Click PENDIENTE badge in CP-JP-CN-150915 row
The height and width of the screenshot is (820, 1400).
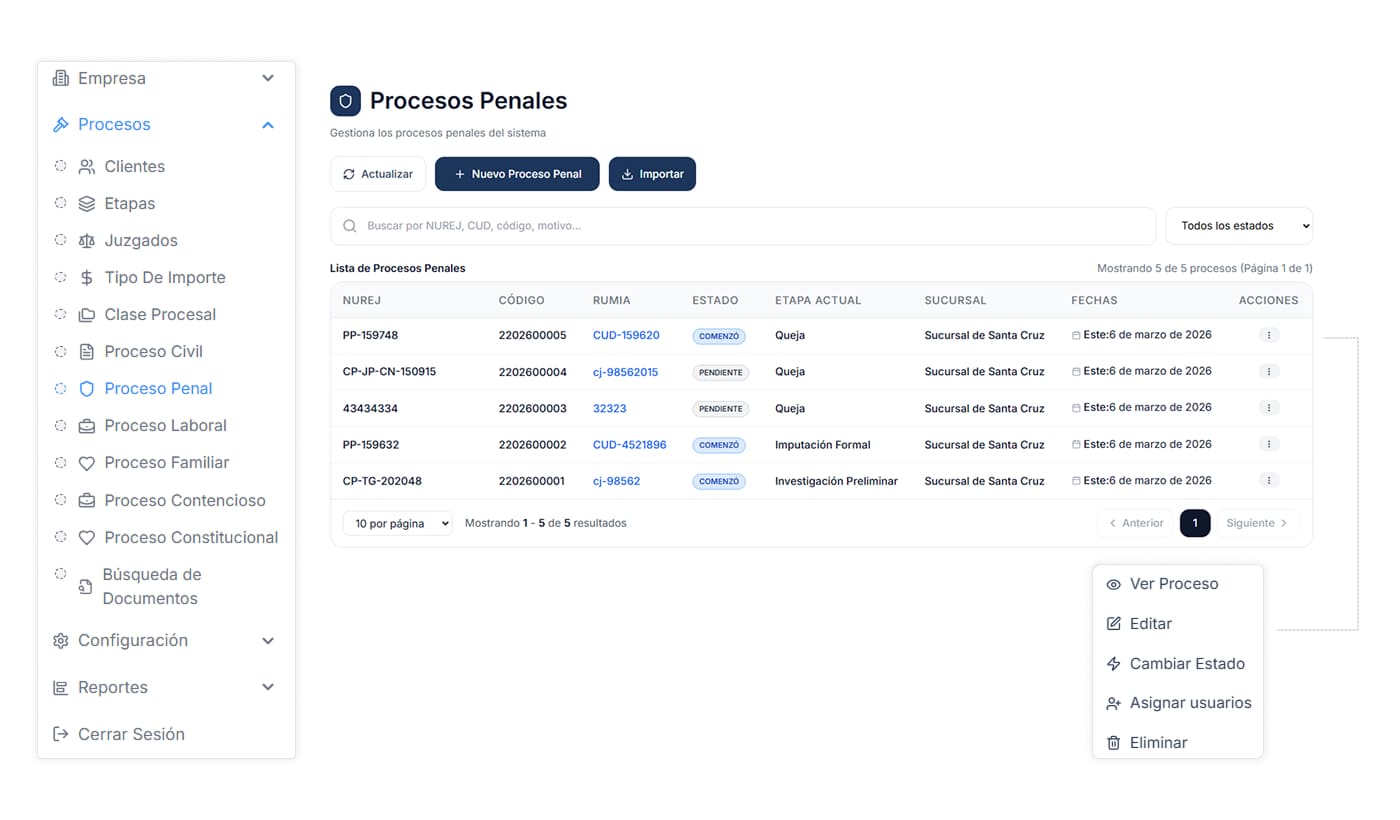pyautogui.click(x=720, y=373)
